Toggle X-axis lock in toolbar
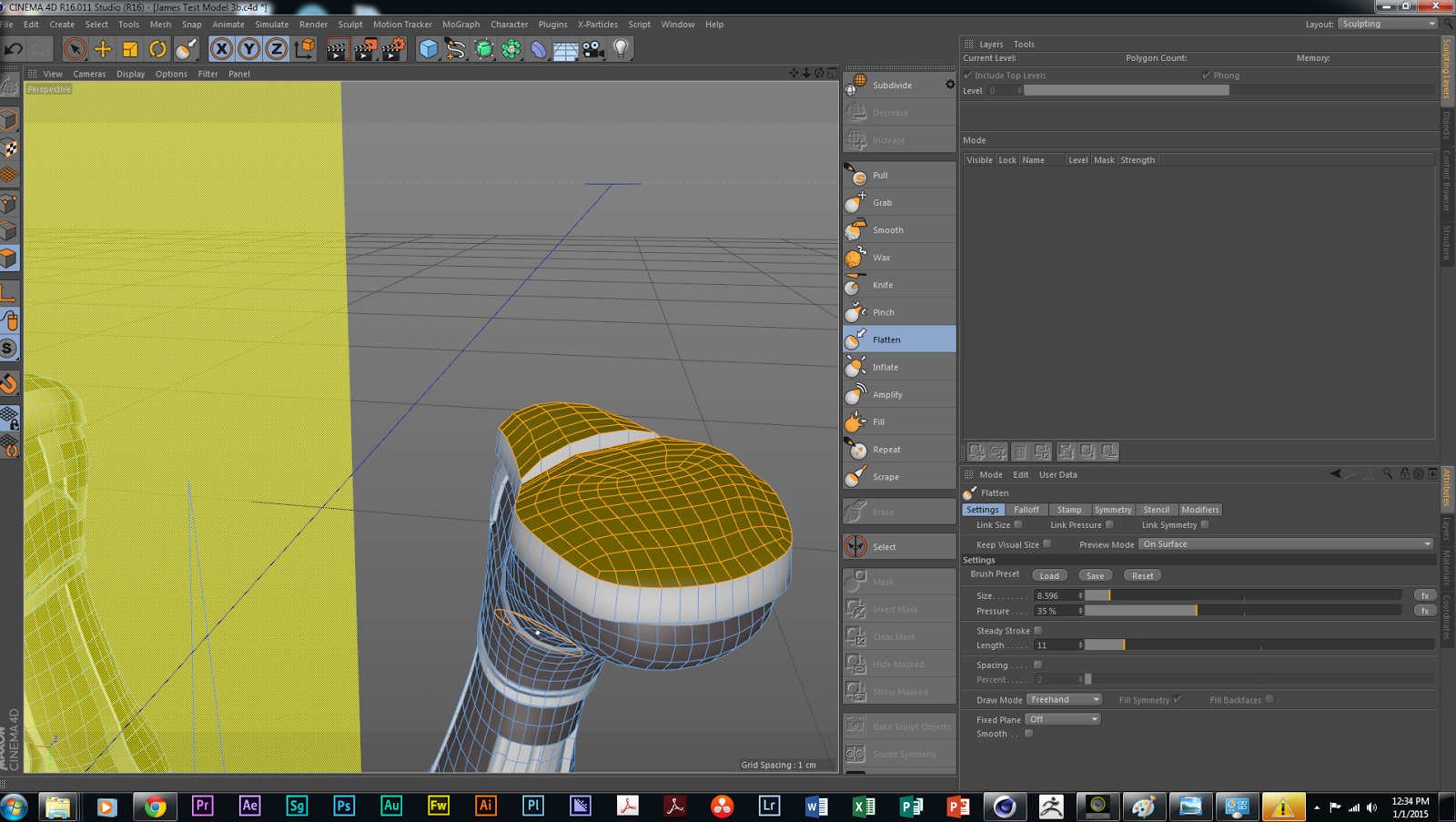This screenshot has width=1456, height=822. 221,49
